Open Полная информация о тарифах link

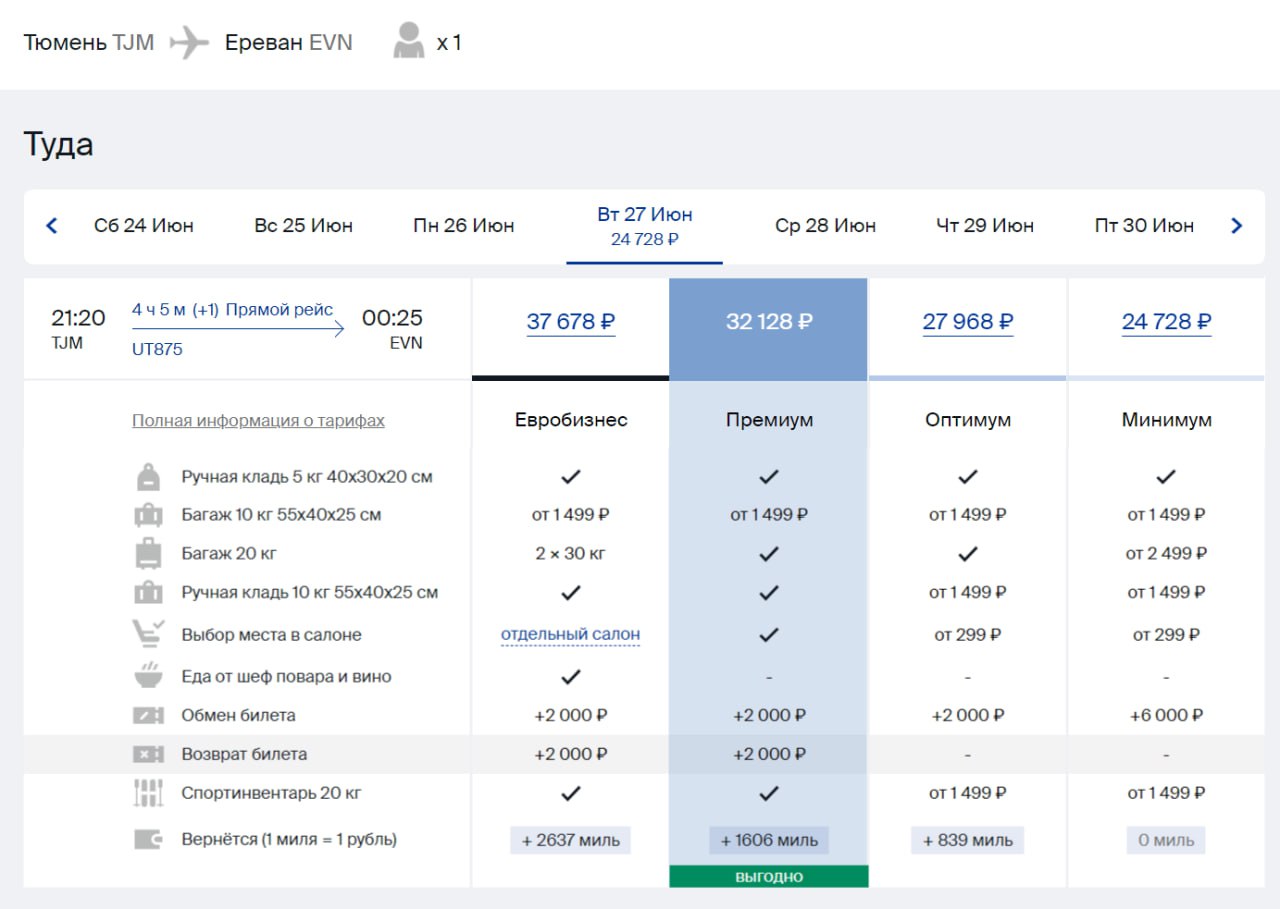258,421
